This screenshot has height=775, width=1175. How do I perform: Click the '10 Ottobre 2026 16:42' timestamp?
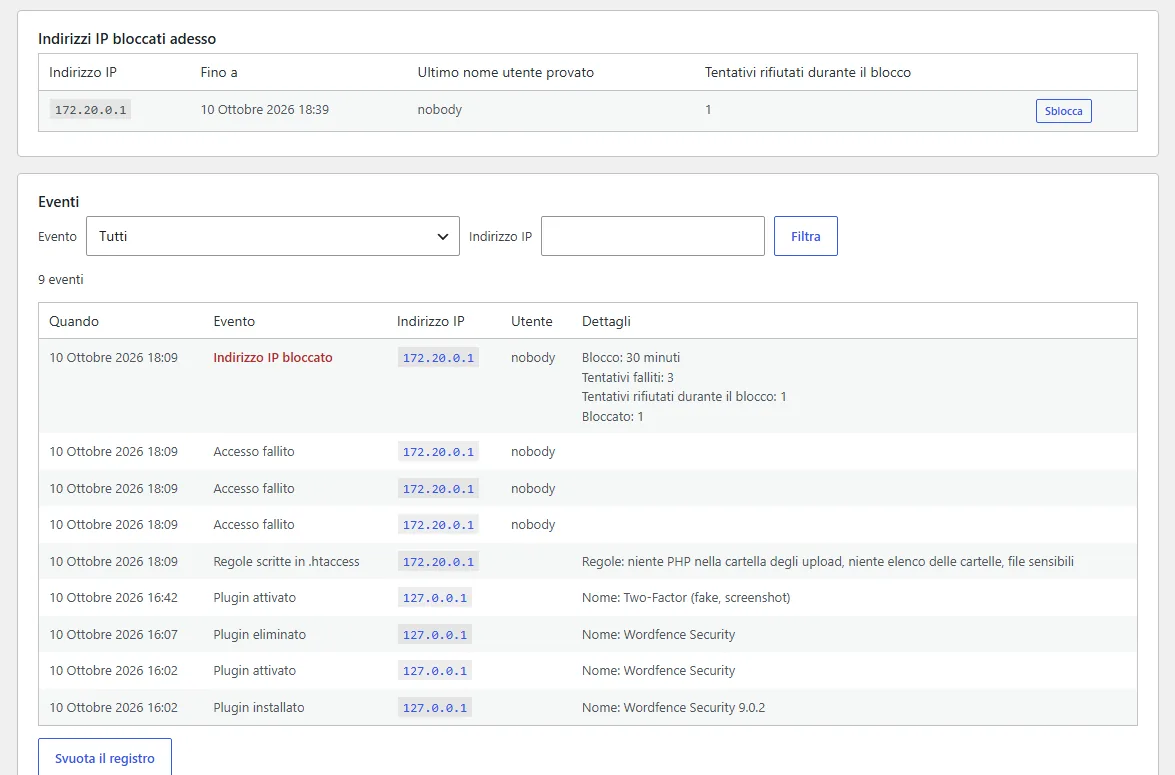point(114,597)
